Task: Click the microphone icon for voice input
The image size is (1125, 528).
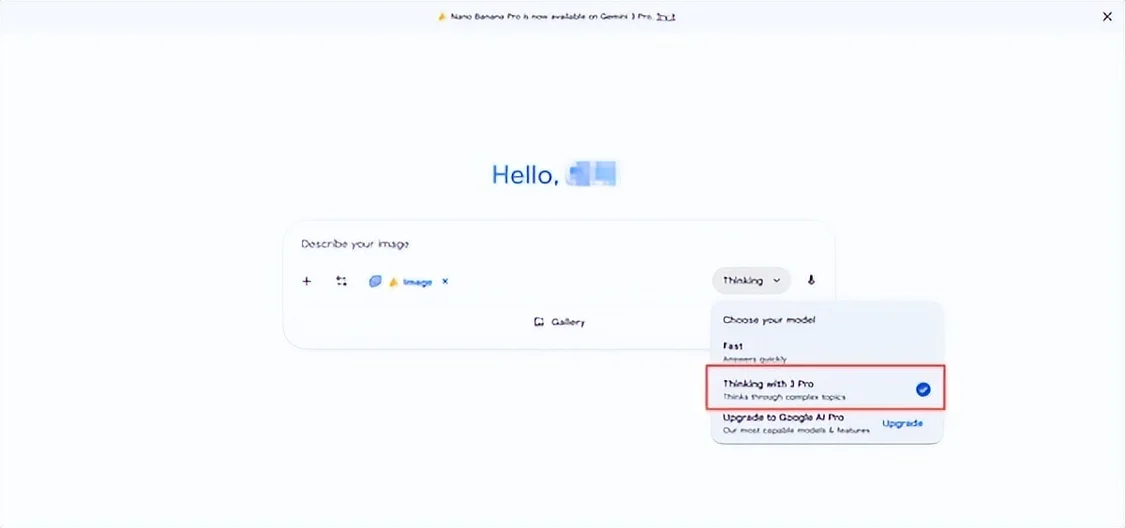Action: click(x=811, y=281)
